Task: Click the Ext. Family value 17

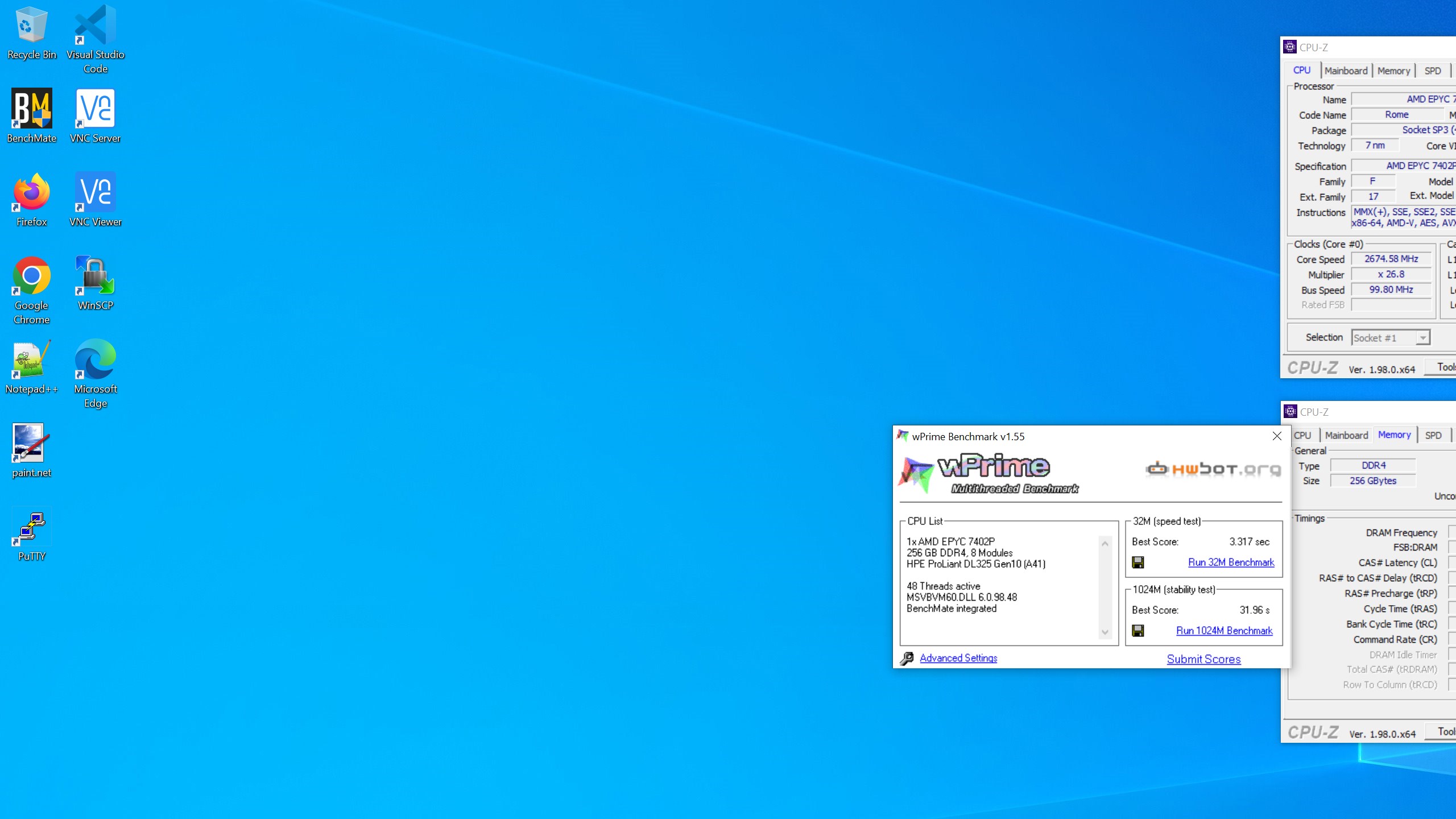Action: 1374,196
